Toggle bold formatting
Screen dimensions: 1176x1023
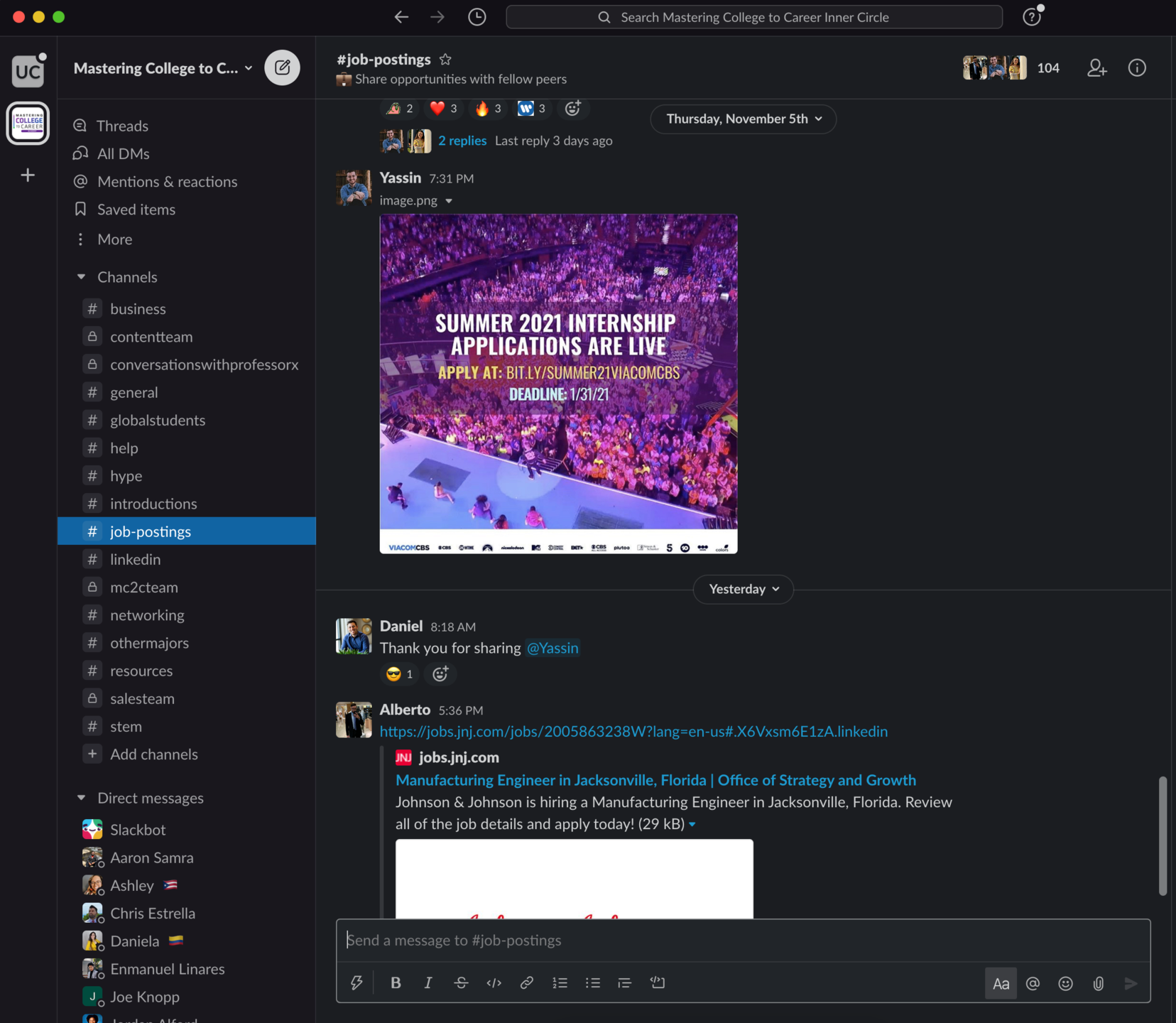396,983
